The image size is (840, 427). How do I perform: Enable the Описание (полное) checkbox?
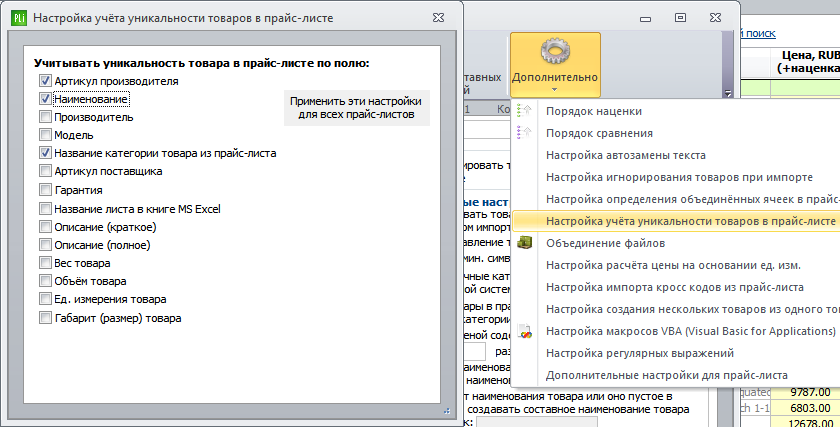pos(45,245)
